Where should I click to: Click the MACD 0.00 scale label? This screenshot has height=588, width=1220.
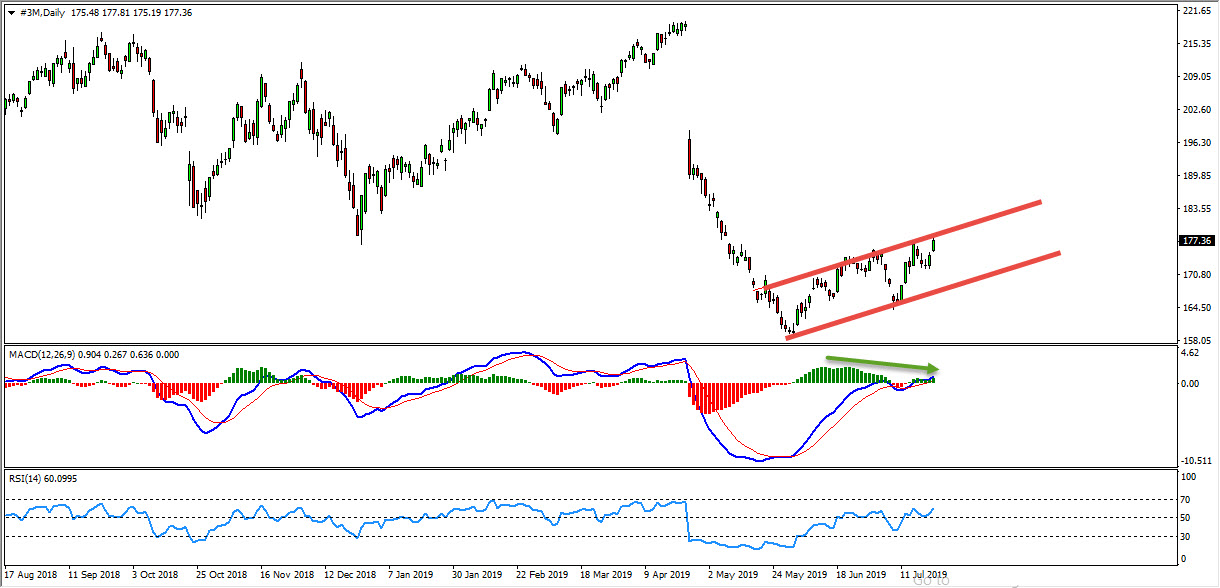pyautogui.click(x=1190, y=384)
